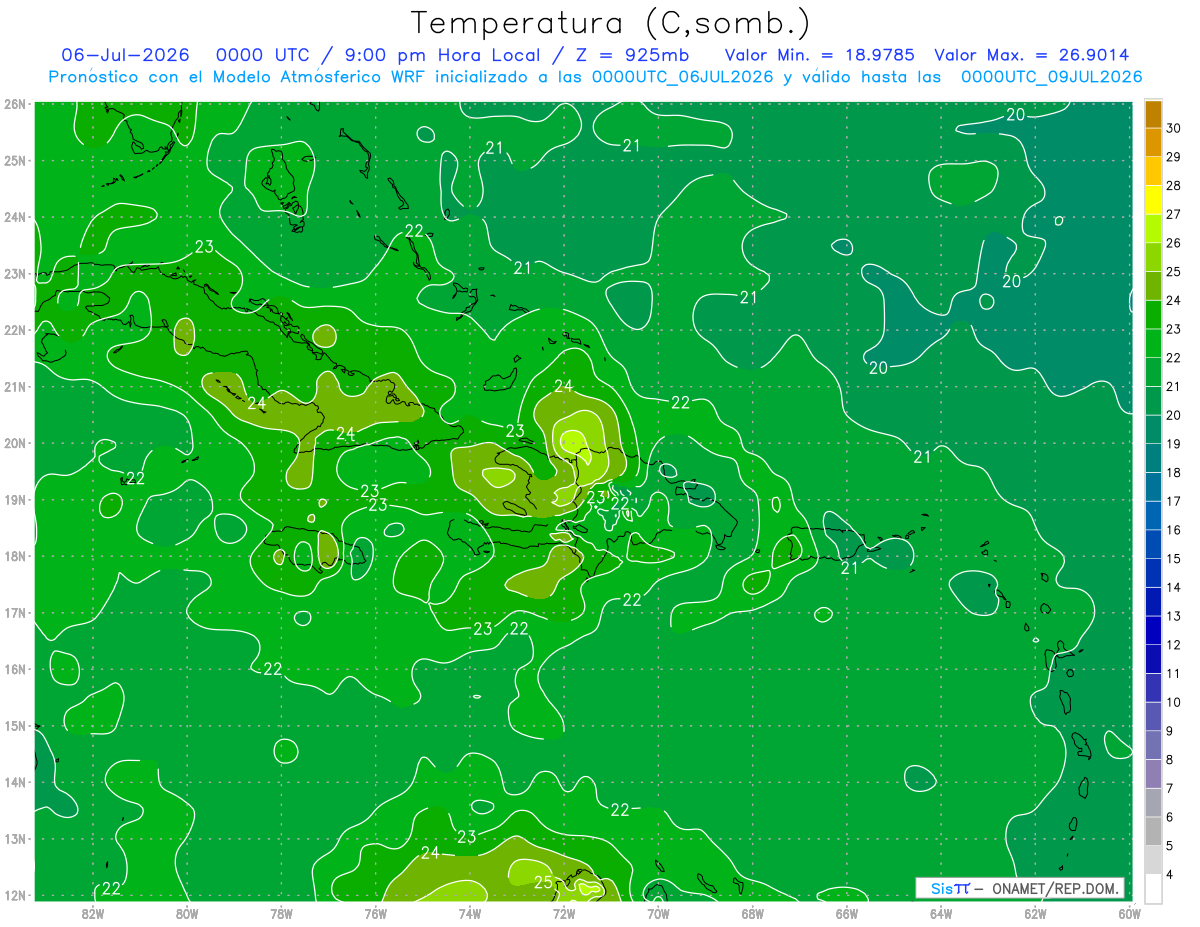
Task: Click the '60W' longitude axis label
Action: [x=1130, y=912]
